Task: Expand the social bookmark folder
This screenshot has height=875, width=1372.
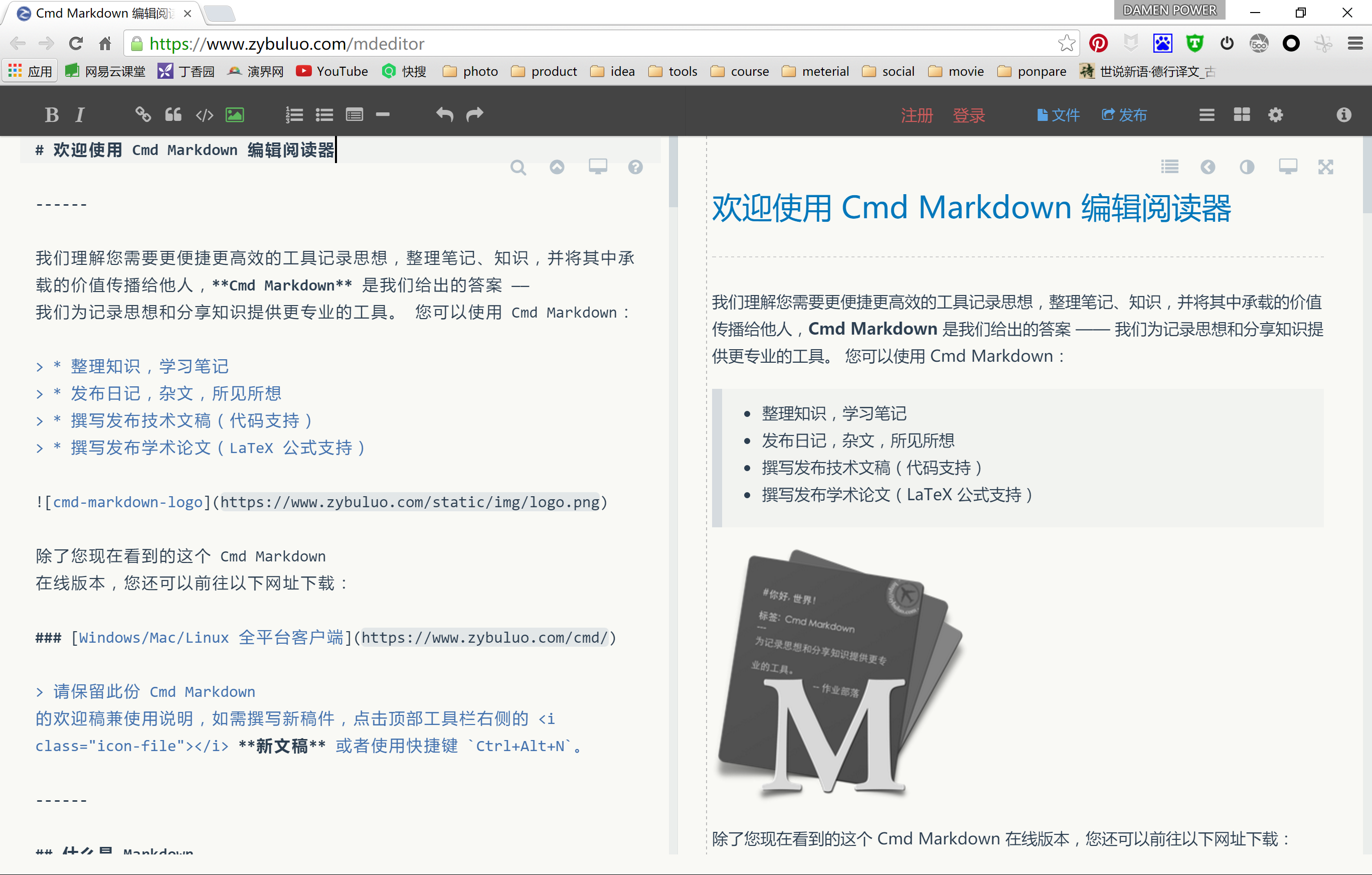Action: tap(888, 71)
